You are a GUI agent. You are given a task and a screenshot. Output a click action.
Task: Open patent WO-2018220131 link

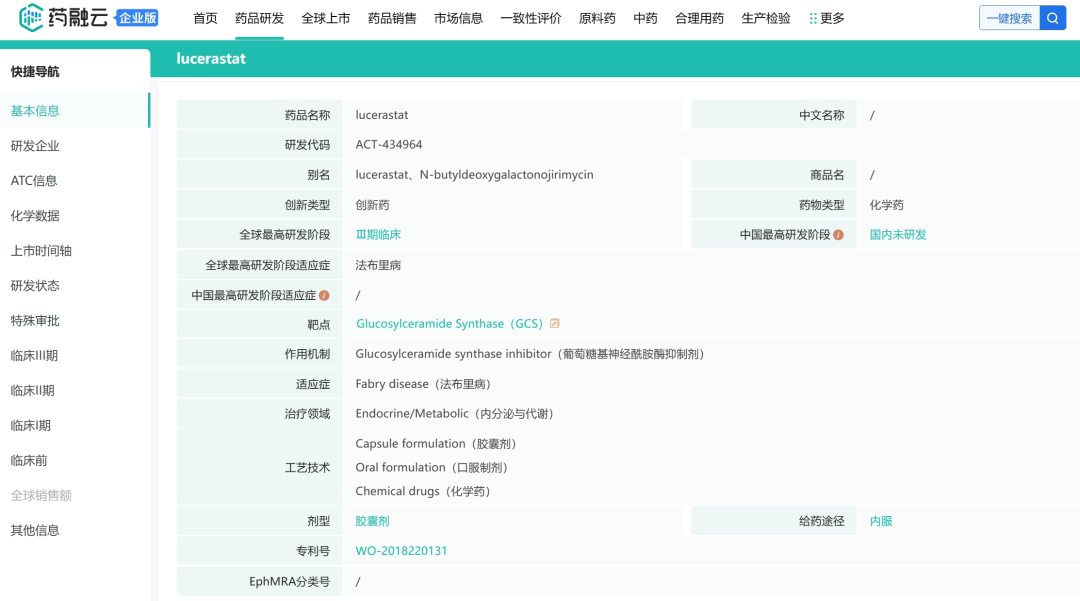click(x=401, y=551)
